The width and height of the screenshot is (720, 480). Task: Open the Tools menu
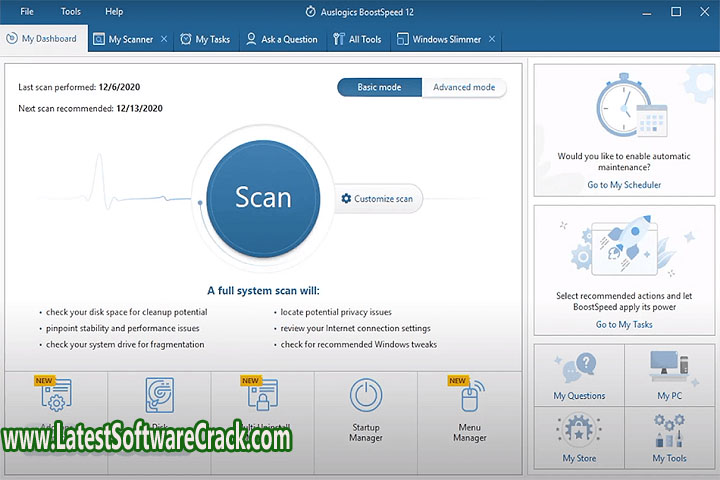(71, 12)
